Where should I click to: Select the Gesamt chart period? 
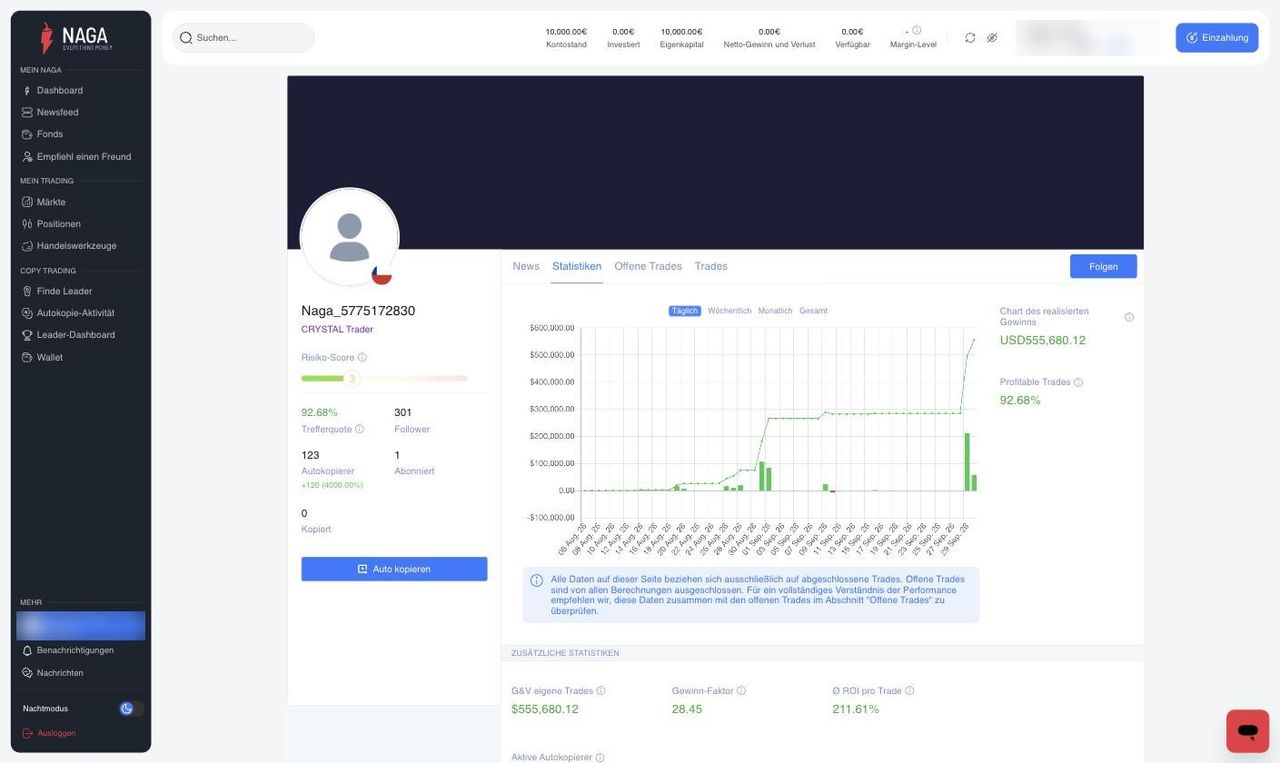[x=813, y=311]
